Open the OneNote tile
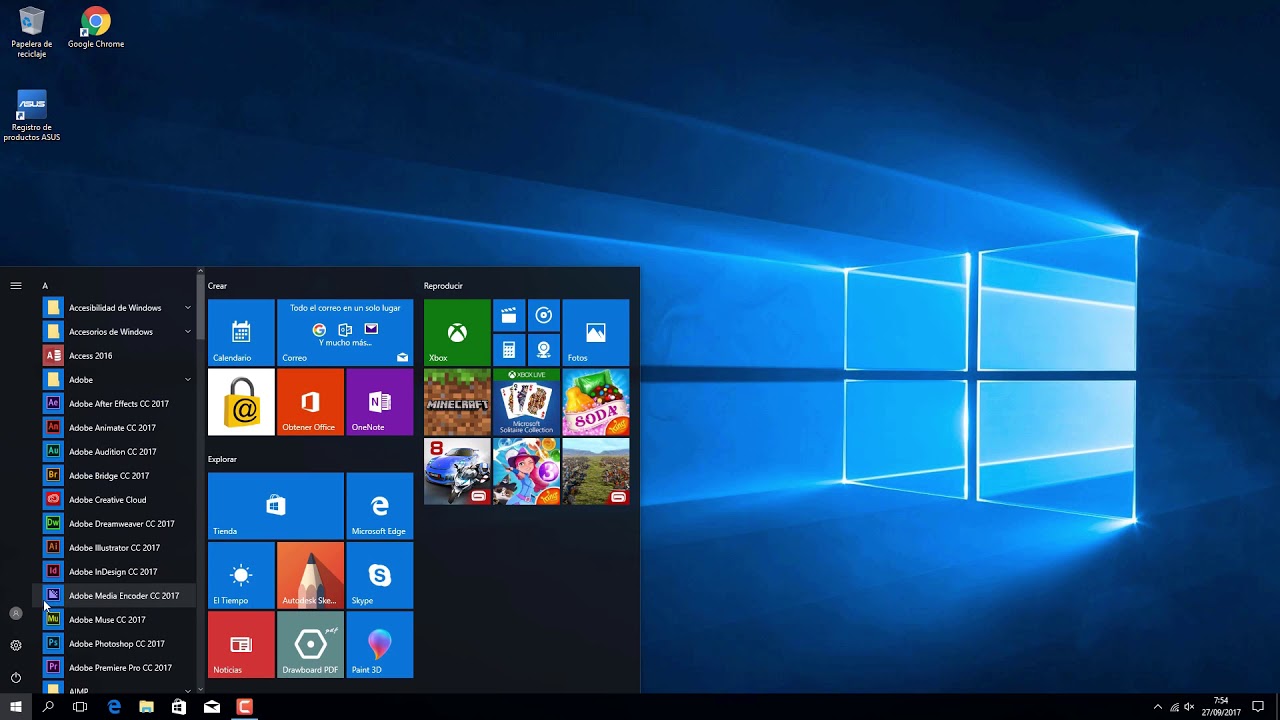 pyautogui.click(x=379, y=402)
